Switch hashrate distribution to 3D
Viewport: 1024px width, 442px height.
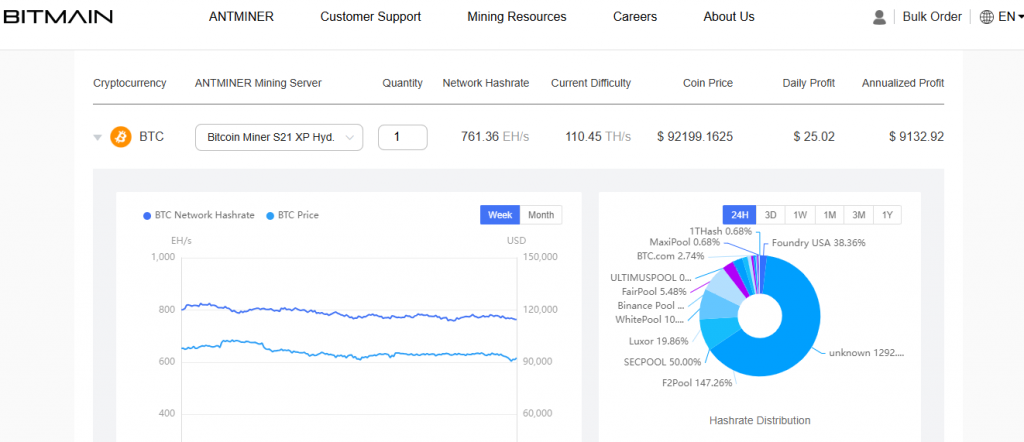click(771, 215)
